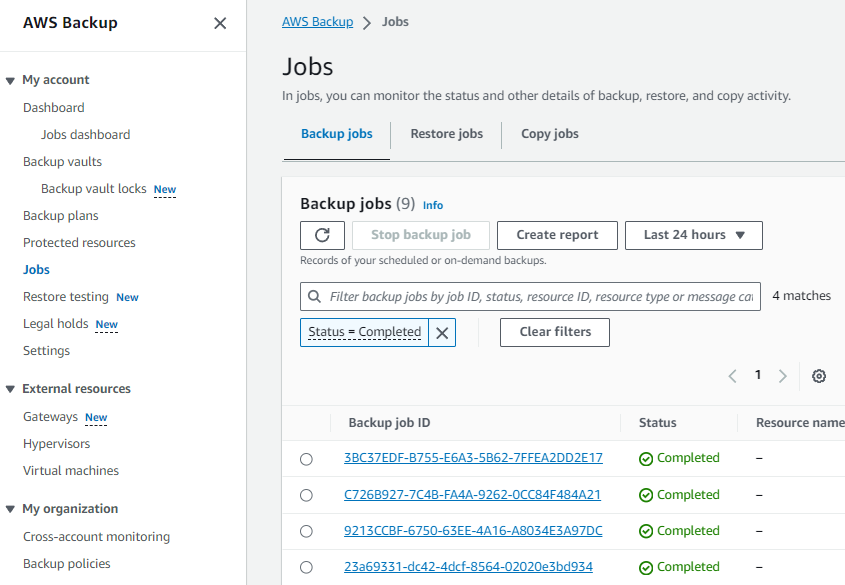This screenshot has width=845, height=585.
Task: Open Backup vaults in the sidebar
Action: pos(63,162)
